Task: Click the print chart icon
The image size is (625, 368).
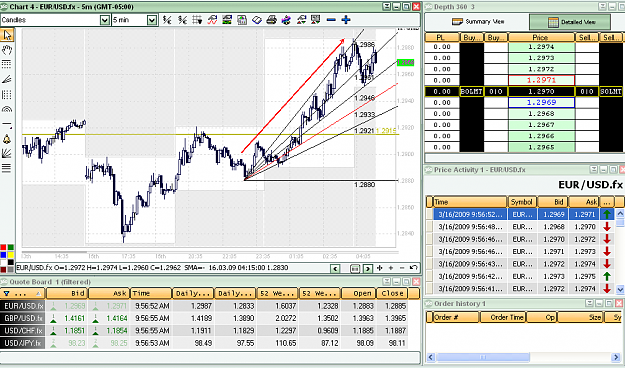Action: (x=271, y=20)
